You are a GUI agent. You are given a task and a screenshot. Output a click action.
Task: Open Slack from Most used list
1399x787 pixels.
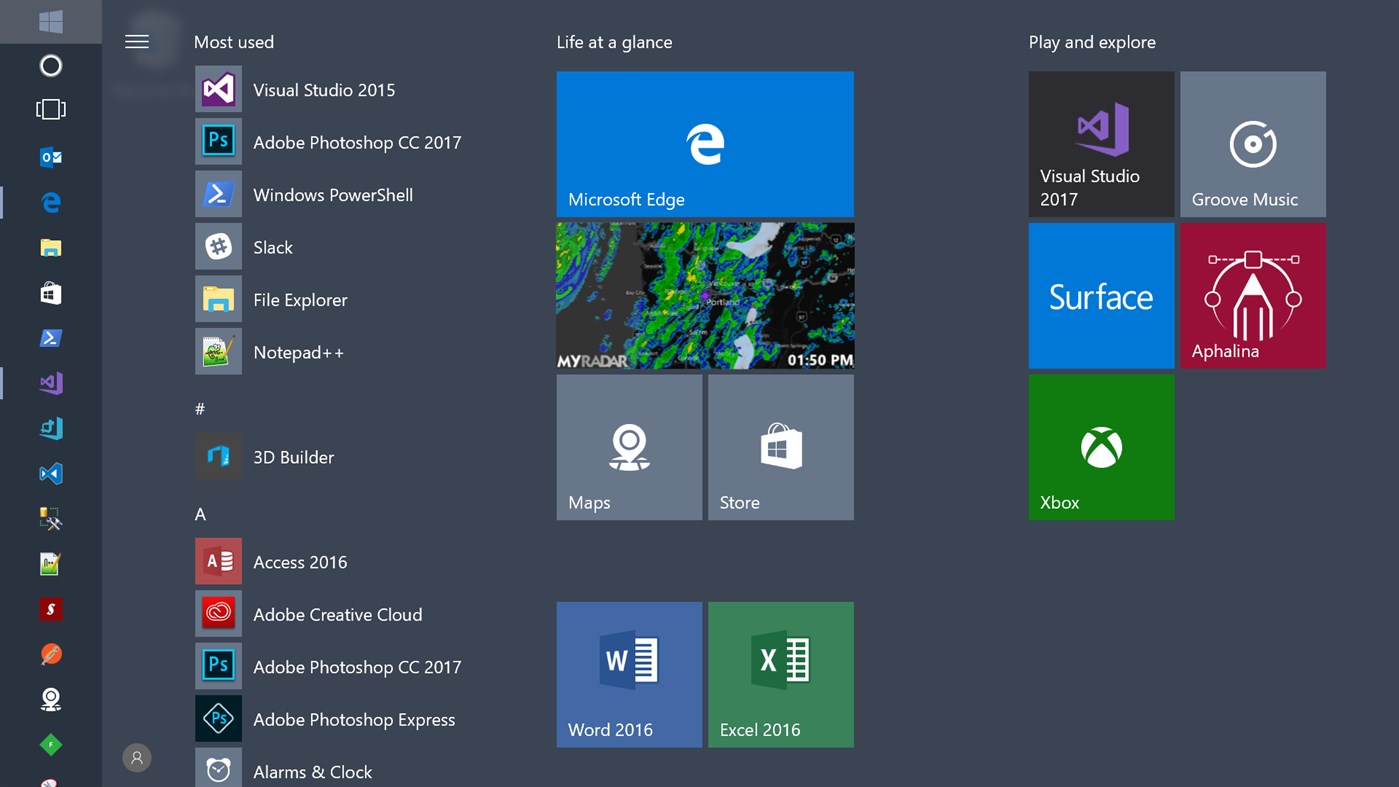[273, 247]
